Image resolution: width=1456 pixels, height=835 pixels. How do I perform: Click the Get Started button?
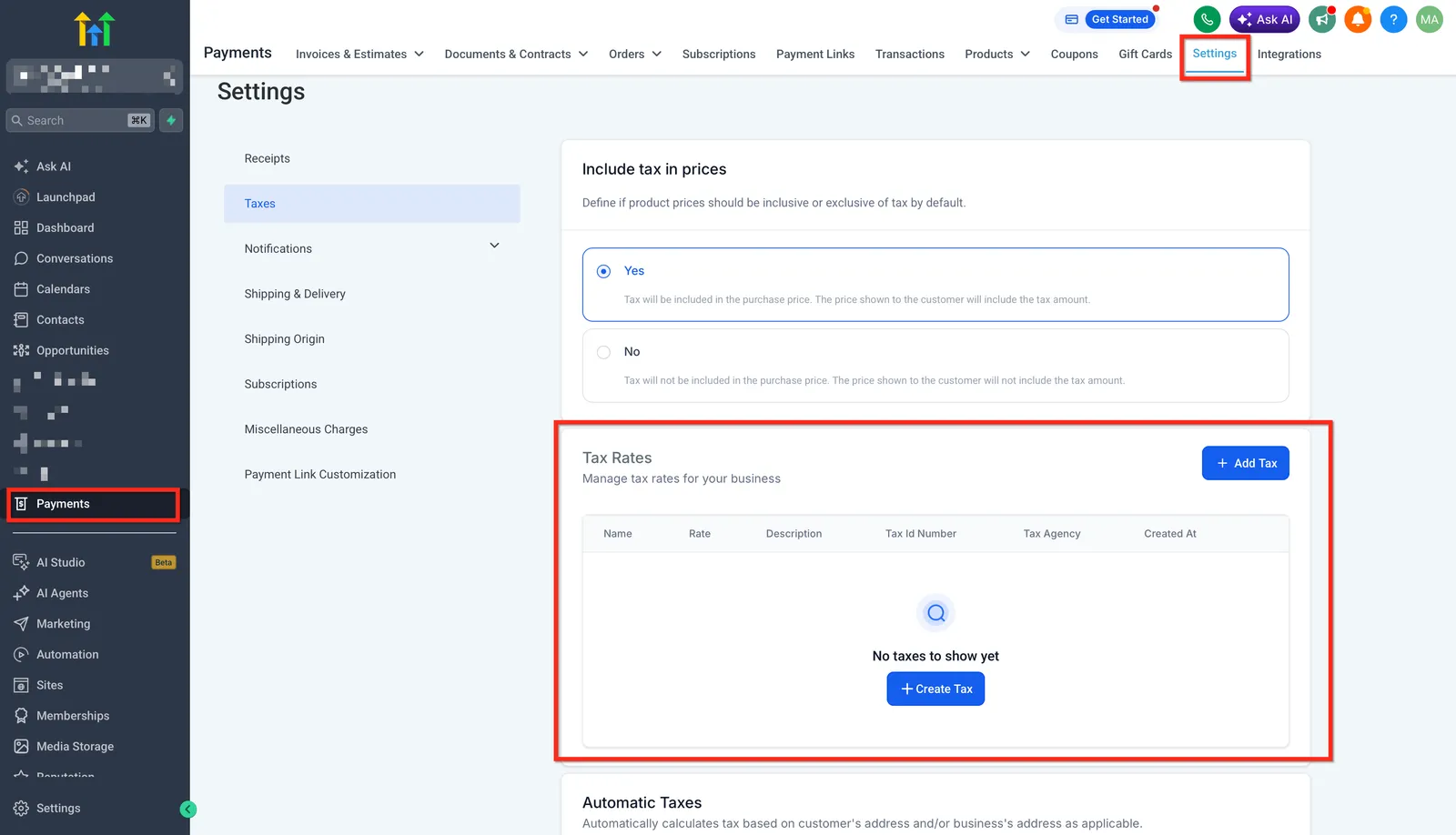click(1119, 19)
